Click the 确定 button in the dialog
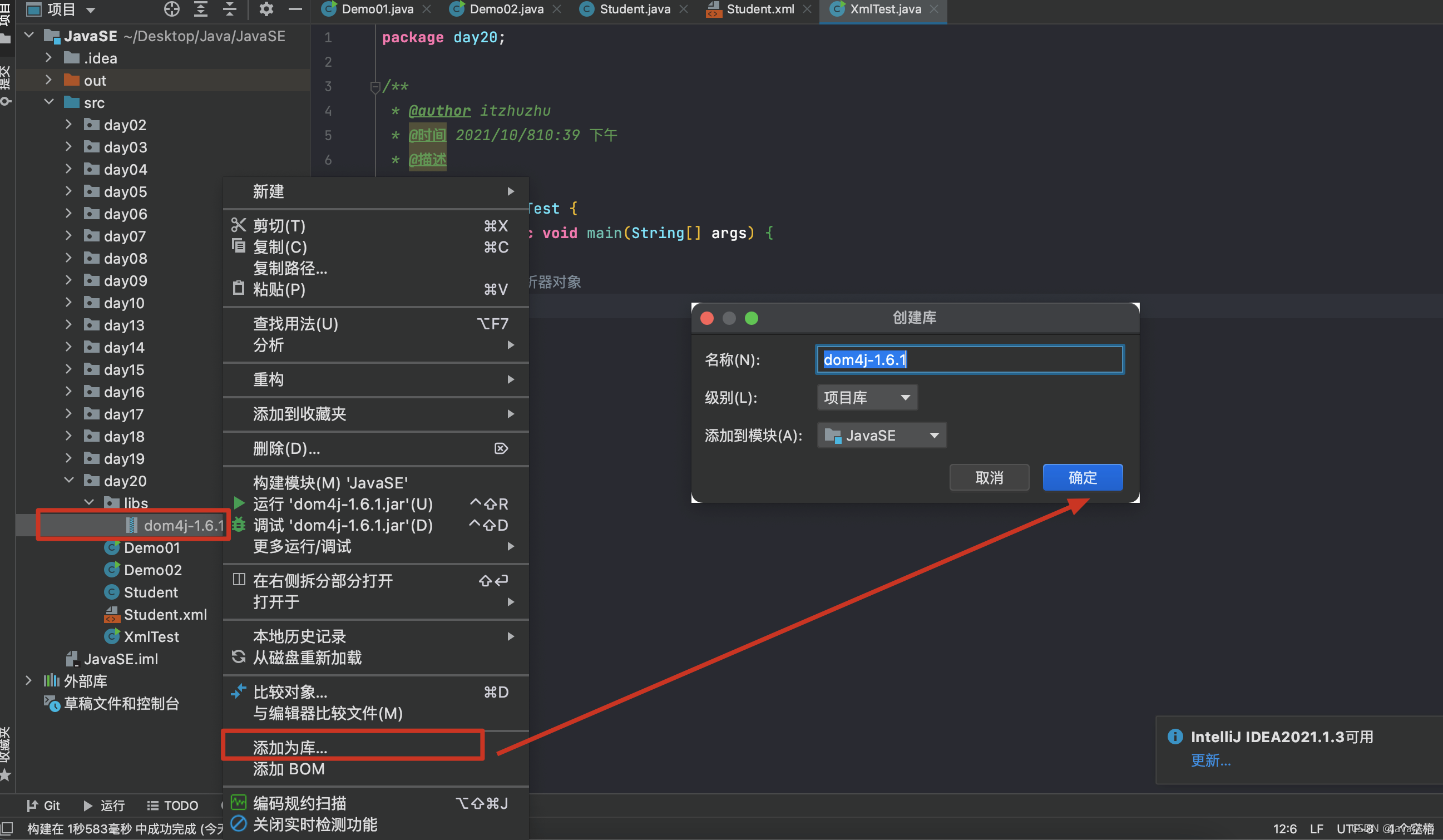The image size is (1443, 840). (1083, 477)
